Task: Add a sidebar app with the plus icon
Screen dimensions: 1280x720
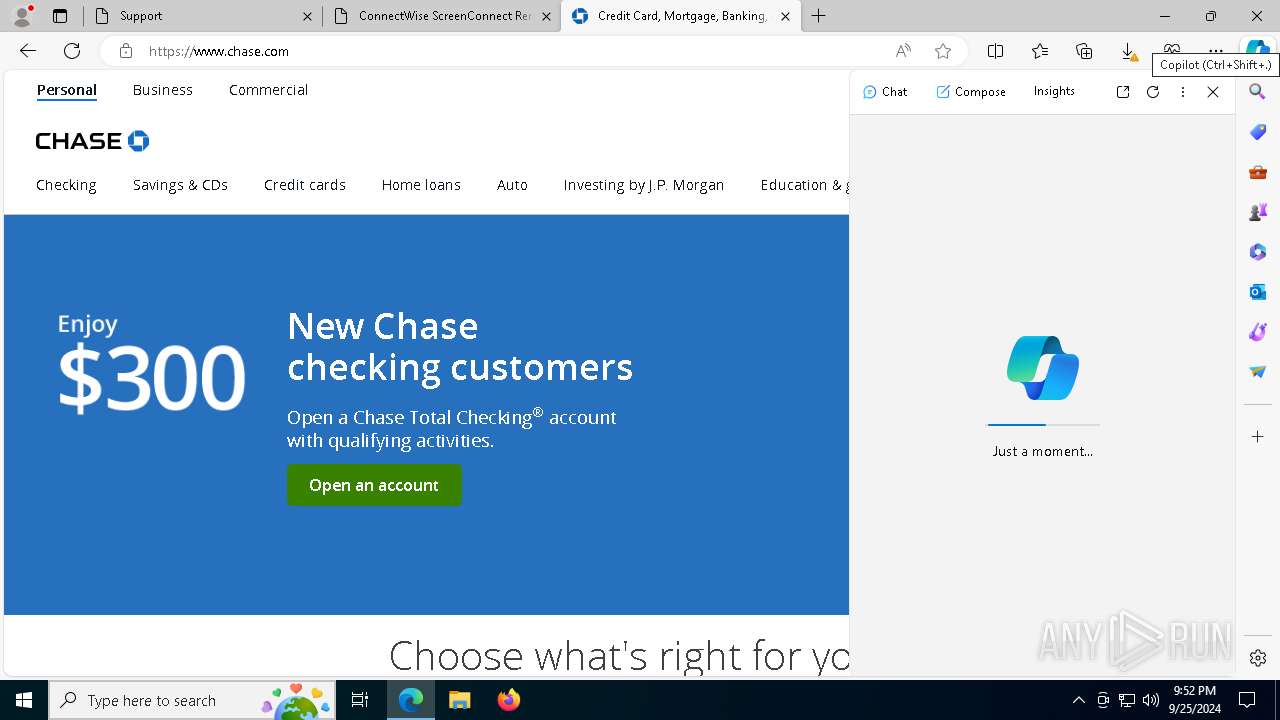Action: coord(1258,437)
